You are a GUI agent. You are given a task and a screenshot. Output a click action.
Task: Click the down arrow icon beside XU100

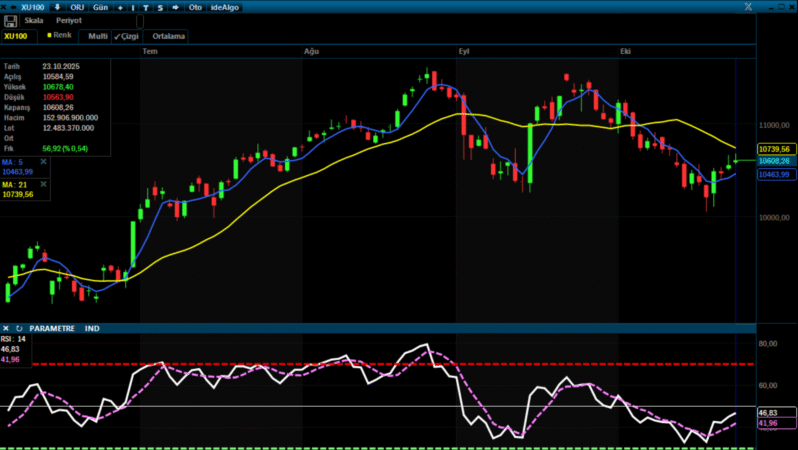pos(56,7)
